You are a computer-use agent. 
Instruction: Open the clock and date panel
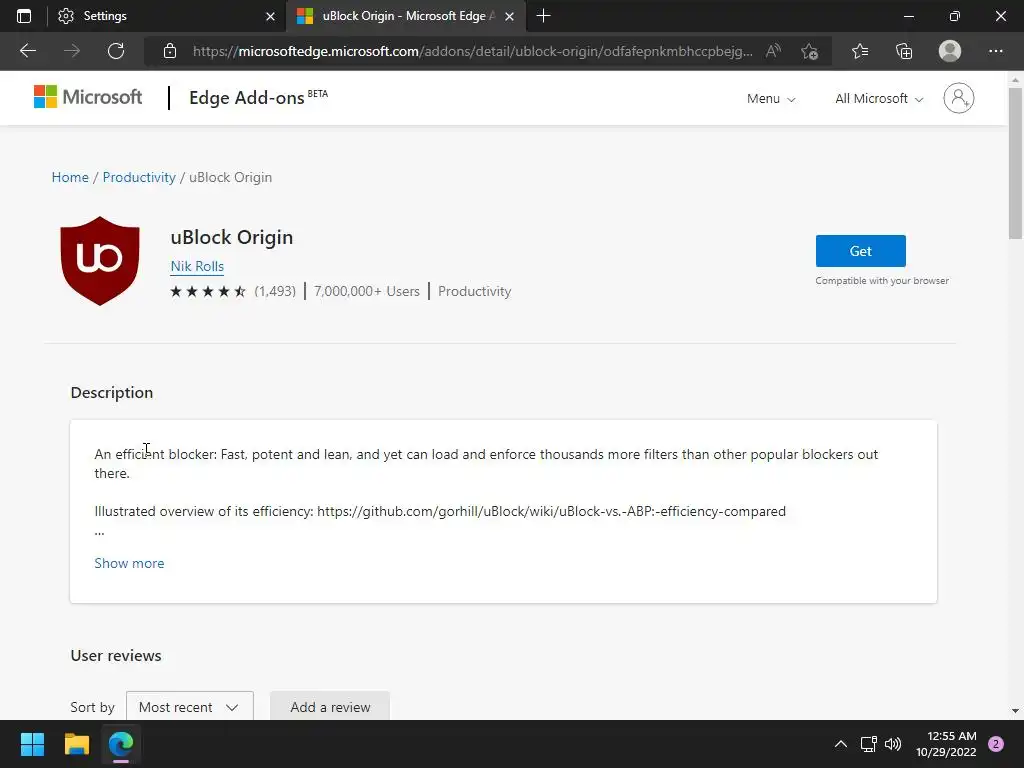pyautogui.click(x=946, y=744)
